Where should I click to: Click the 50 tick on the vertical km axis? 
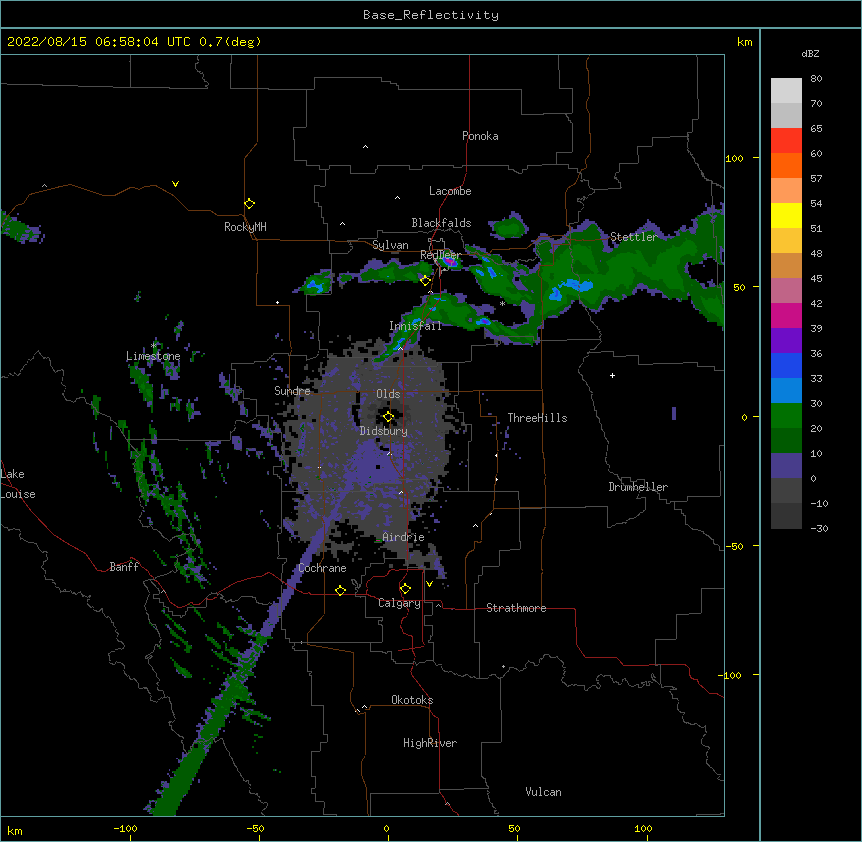coord(739,287)
